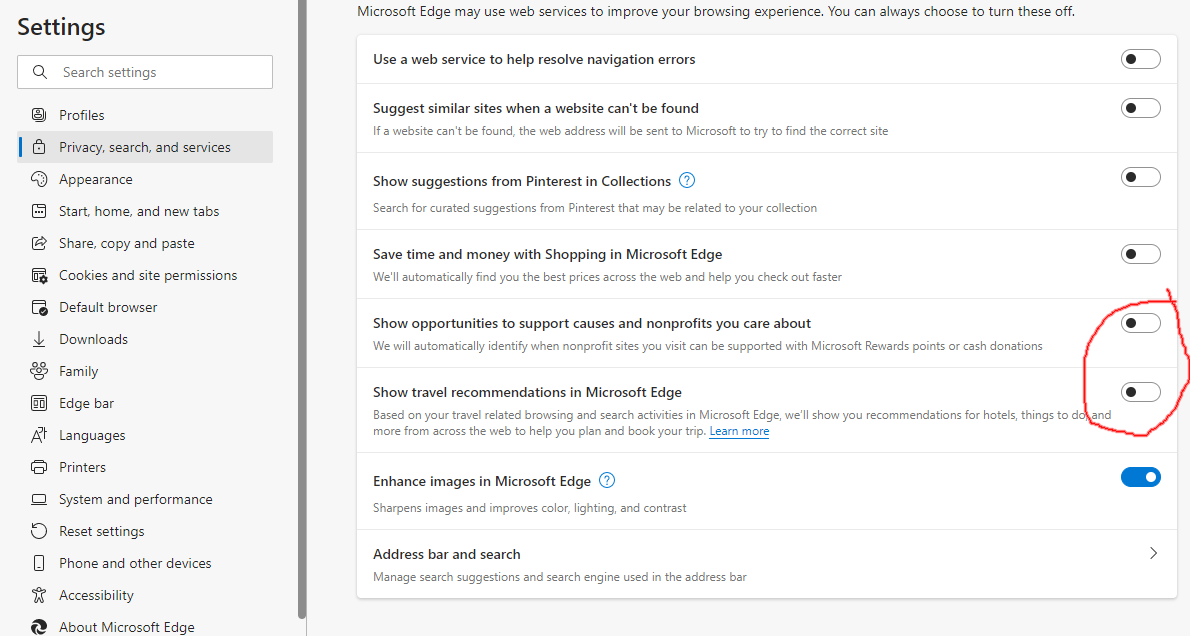This screenshot has height=636, width=1190.
Task: Click the Languages icon in sidebar
Action: tap(39, 435)
